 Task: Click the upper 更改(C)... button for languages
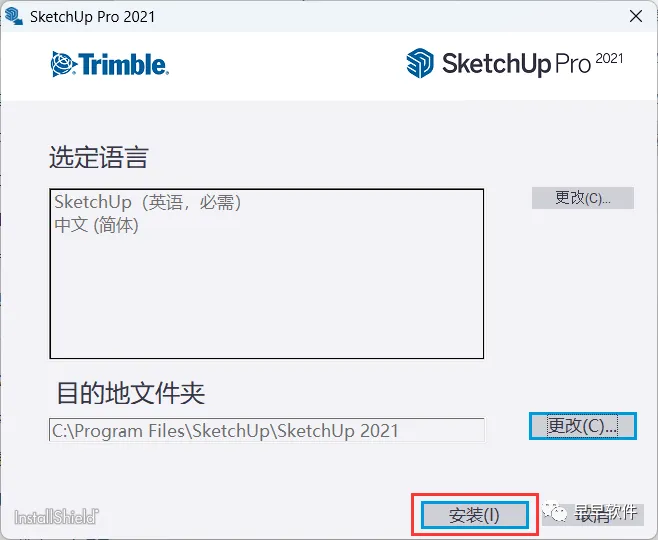pos(583,198)
